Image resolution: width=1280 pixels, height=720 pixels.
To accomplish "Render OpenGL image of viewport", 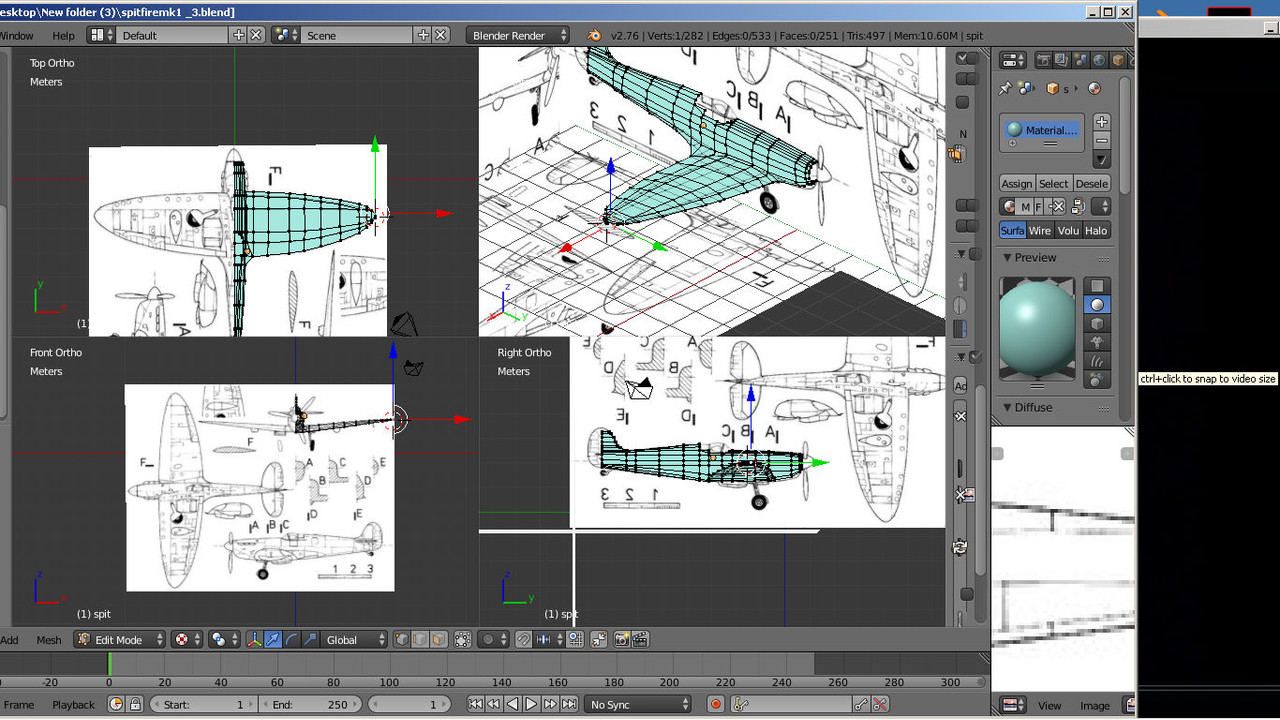I will [x=621, y=640].
